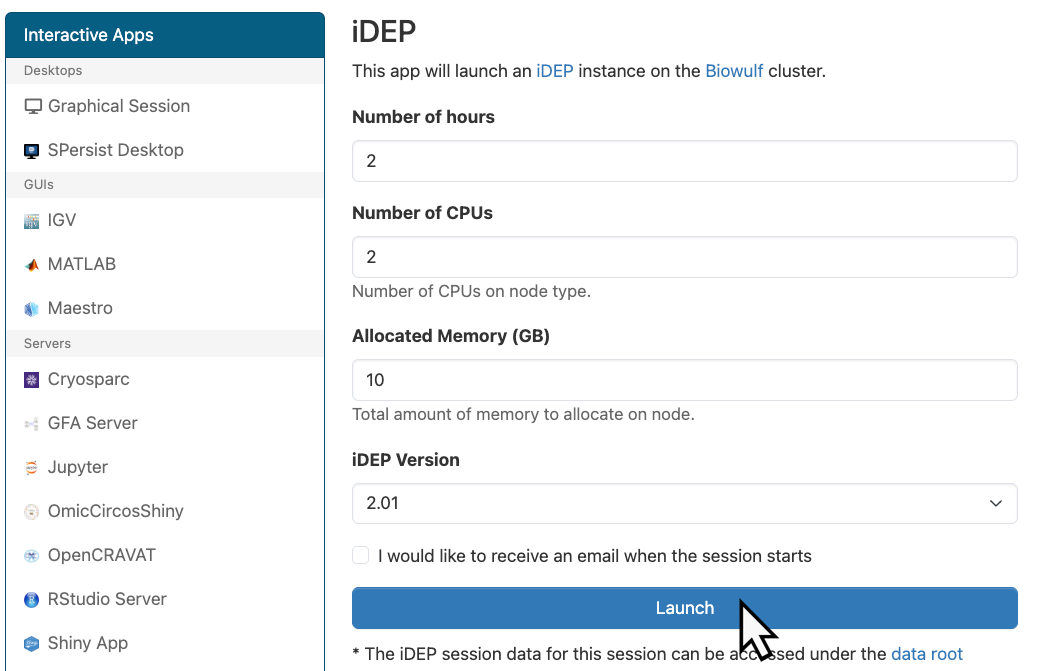Click the Shiny App hexagon icon
The width and height of the screenshot is (1062, 671).
[31, 644]
